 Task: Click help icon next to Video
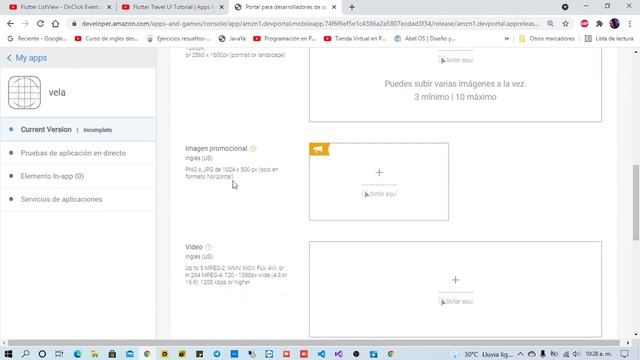[208, 247]
